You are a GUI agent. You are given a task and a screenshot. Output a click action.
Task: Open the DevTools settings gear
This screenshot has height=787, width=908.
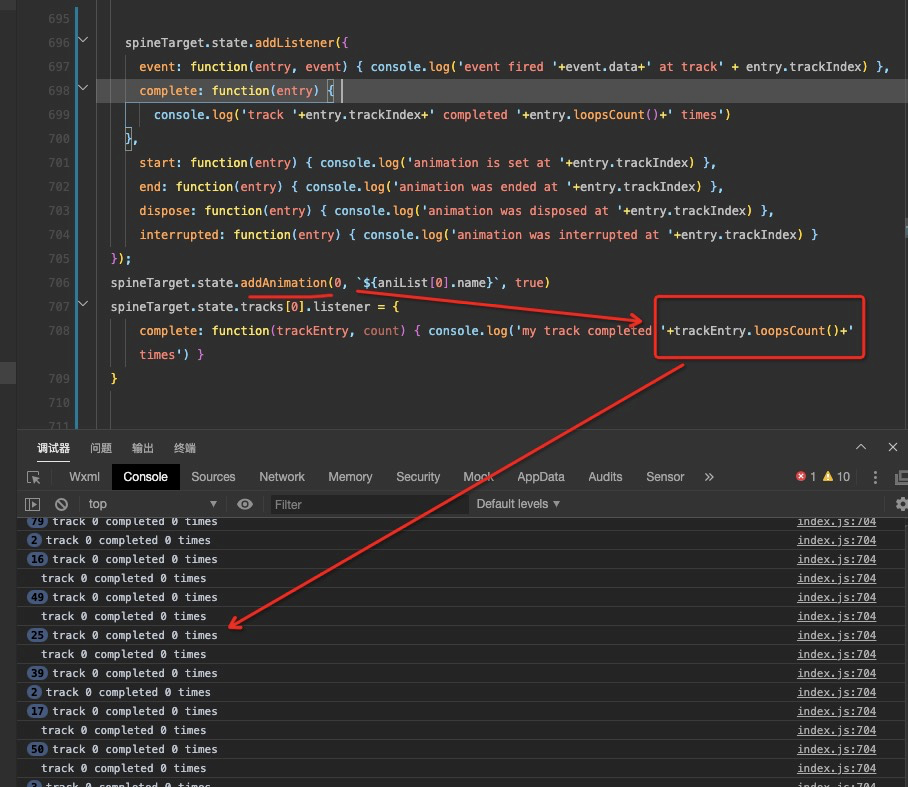[x=901, y=504]
